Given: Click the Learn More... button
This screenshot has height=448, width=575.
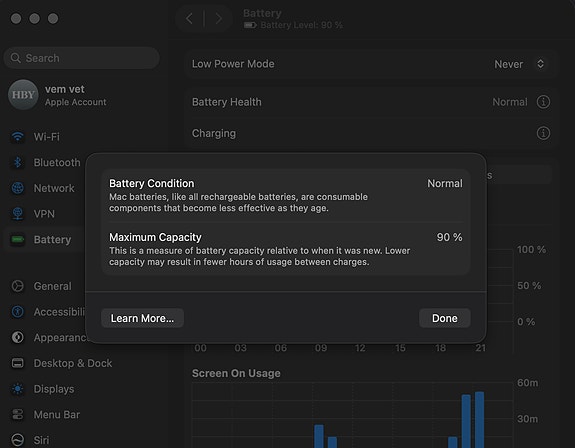Looking at the screenshot, I should pos(142,318).
